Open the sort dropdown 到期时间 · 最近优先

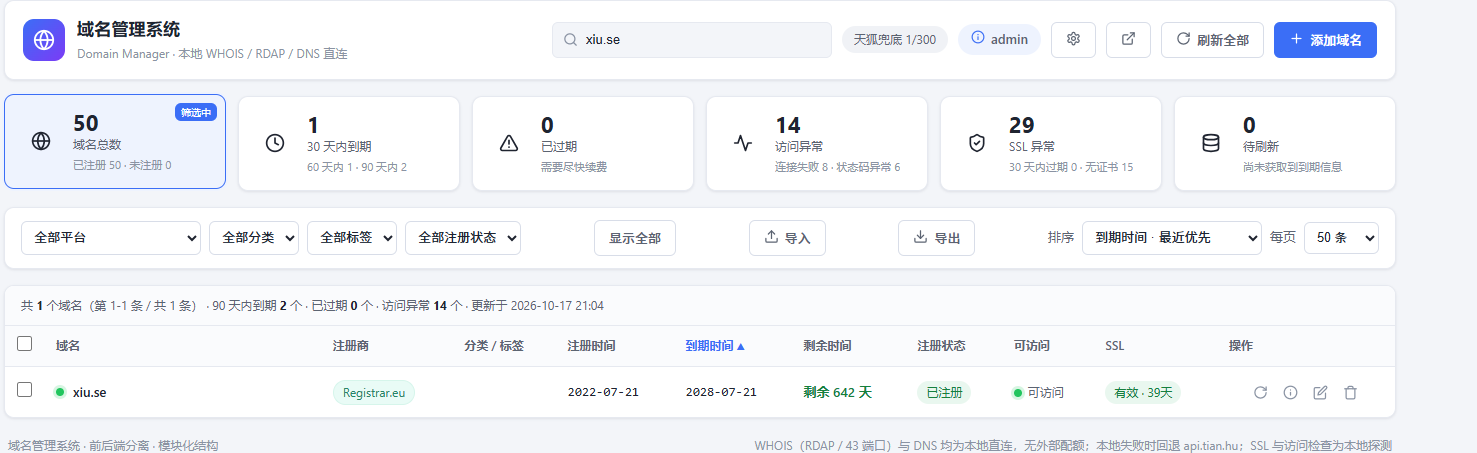tap(1172, 238)
